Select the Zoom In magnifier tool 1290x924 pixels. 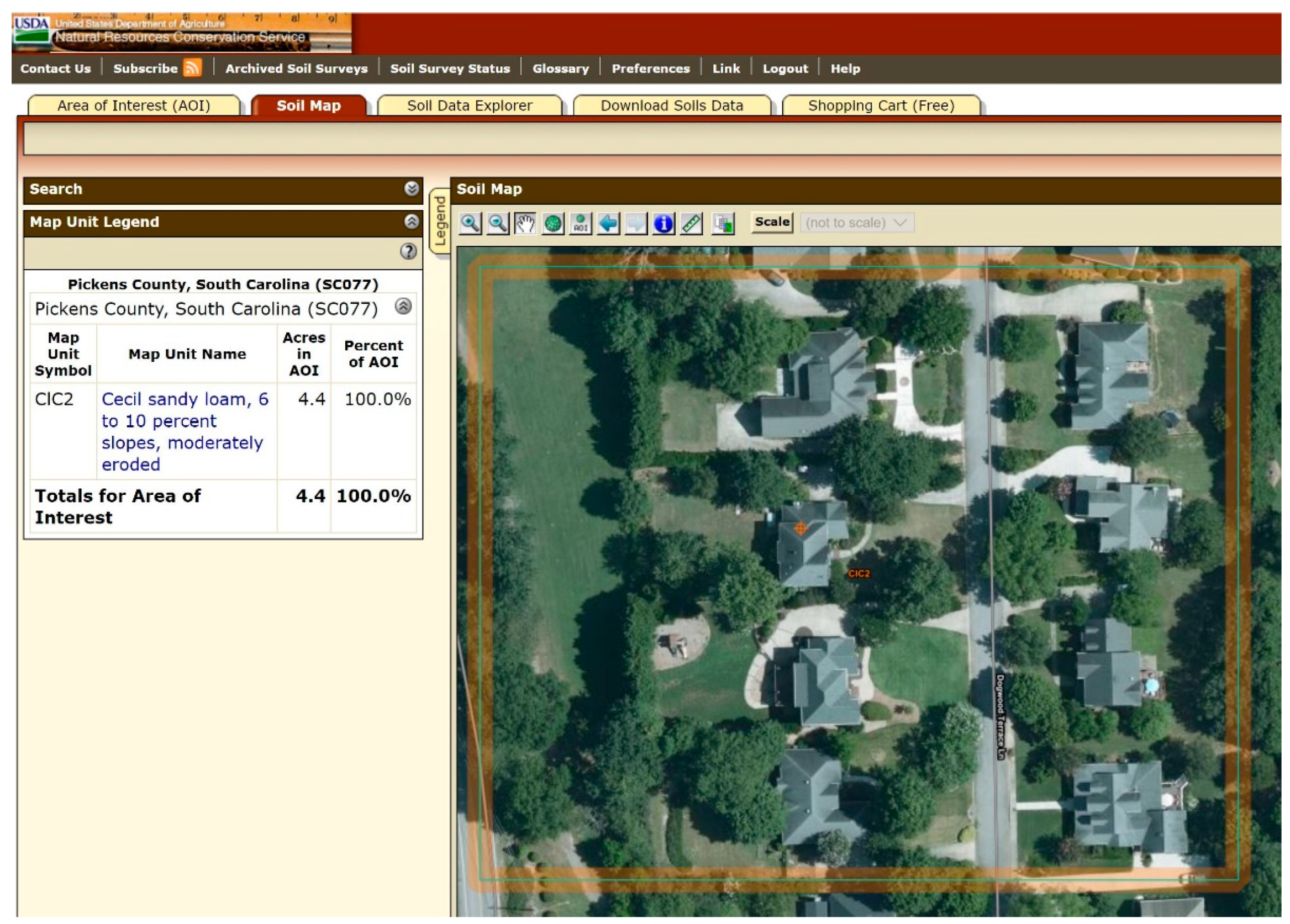pos(470,224)
